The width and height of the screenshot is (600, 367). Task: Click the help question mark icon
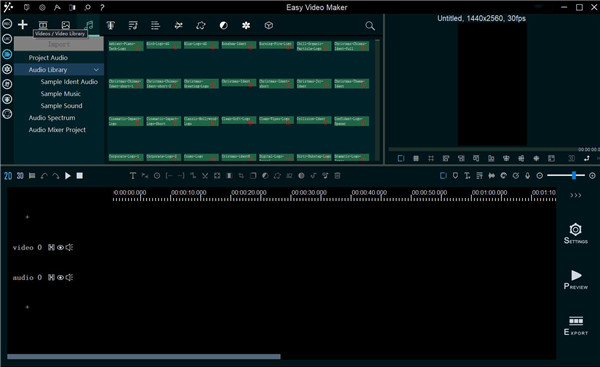pyautogui.click(x=102, y=7)
